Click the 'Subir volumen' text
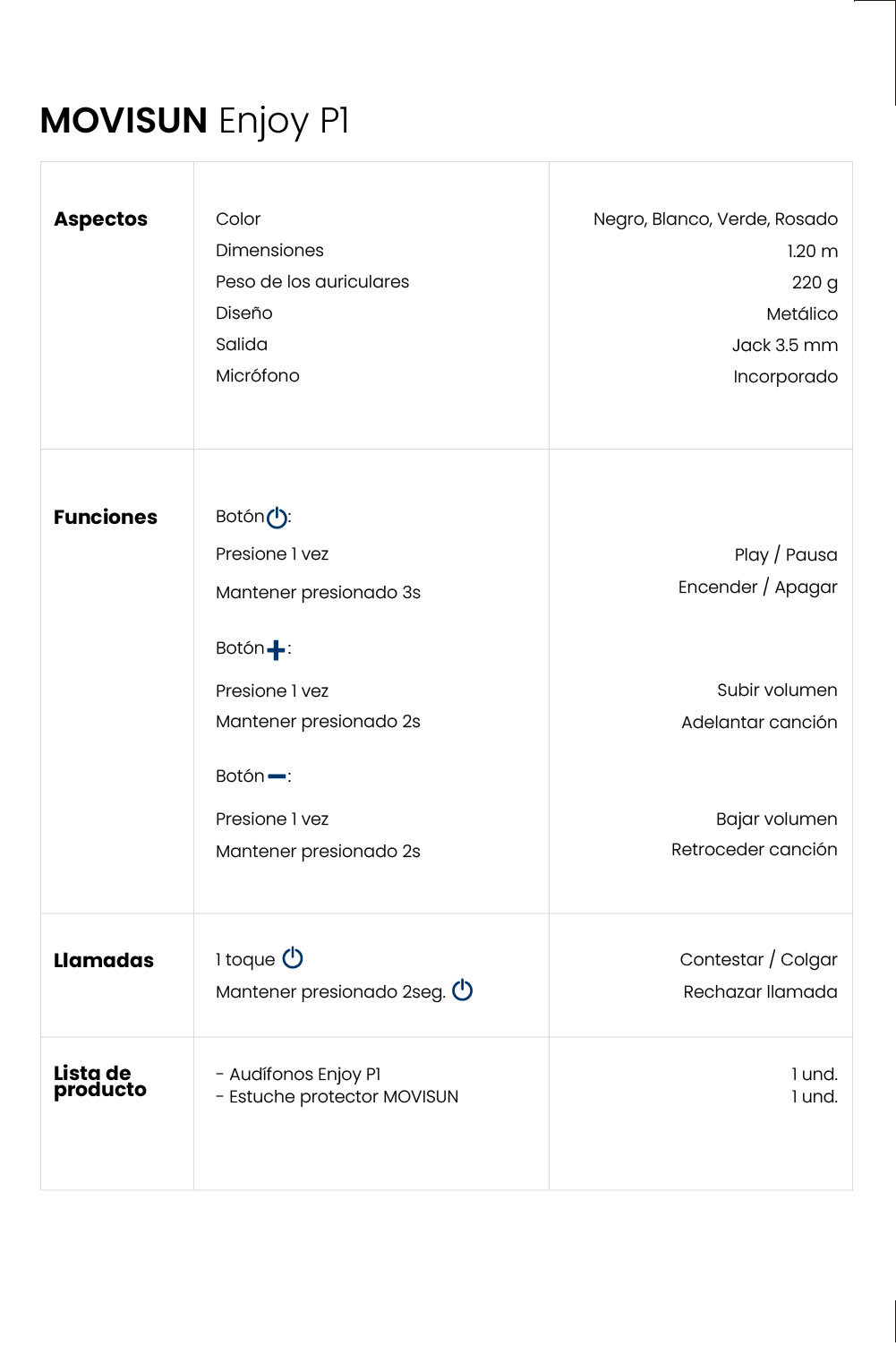This screenshot has height=1346, width=896. (777, 690)
